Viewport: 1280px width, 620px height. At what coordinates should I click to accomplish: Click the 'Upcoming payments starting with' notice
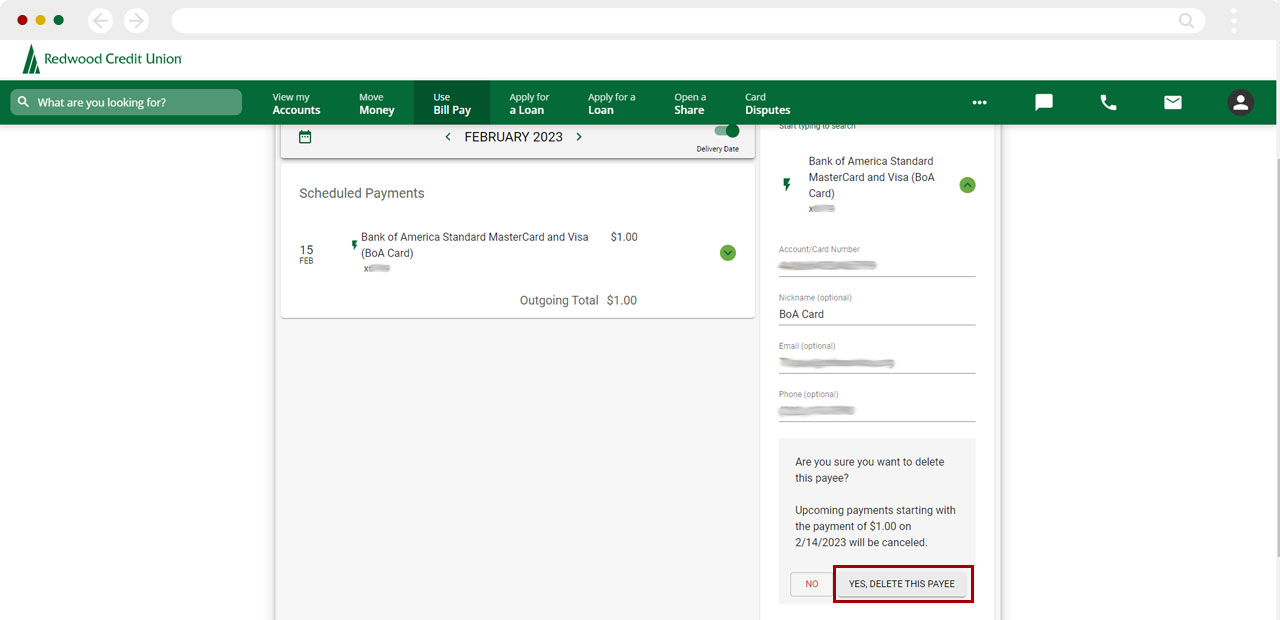[875, 526]
